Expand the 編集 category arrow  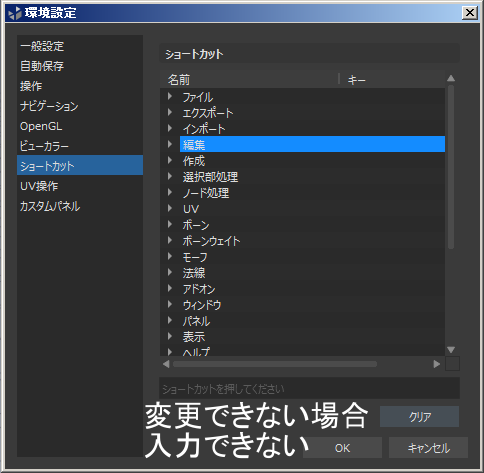170,144
